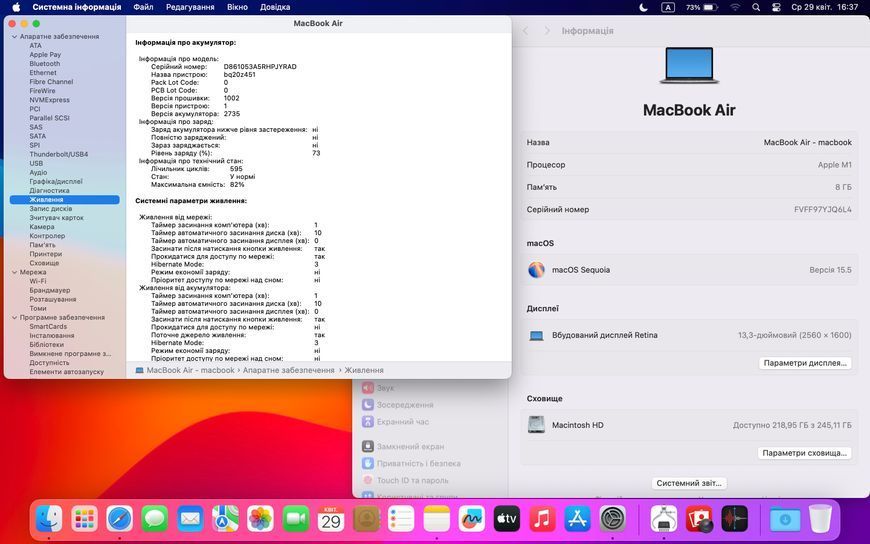The height and width of the screenshot is (544, 870).
Task: Go back in Settings Інформація window
Action: 525,31
